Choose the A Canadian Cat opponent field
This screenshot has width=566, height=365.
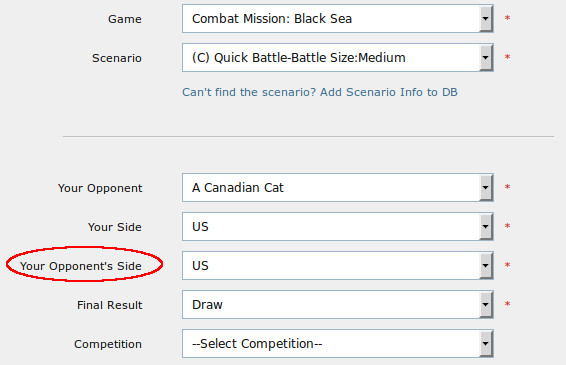coord(338,188)
